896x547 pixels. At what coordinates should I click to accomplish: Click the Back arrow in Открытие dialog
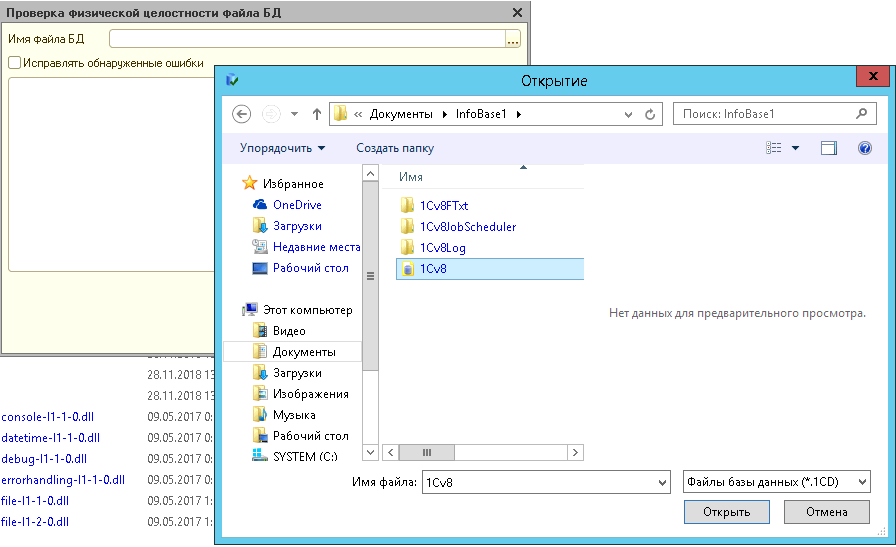242,114
